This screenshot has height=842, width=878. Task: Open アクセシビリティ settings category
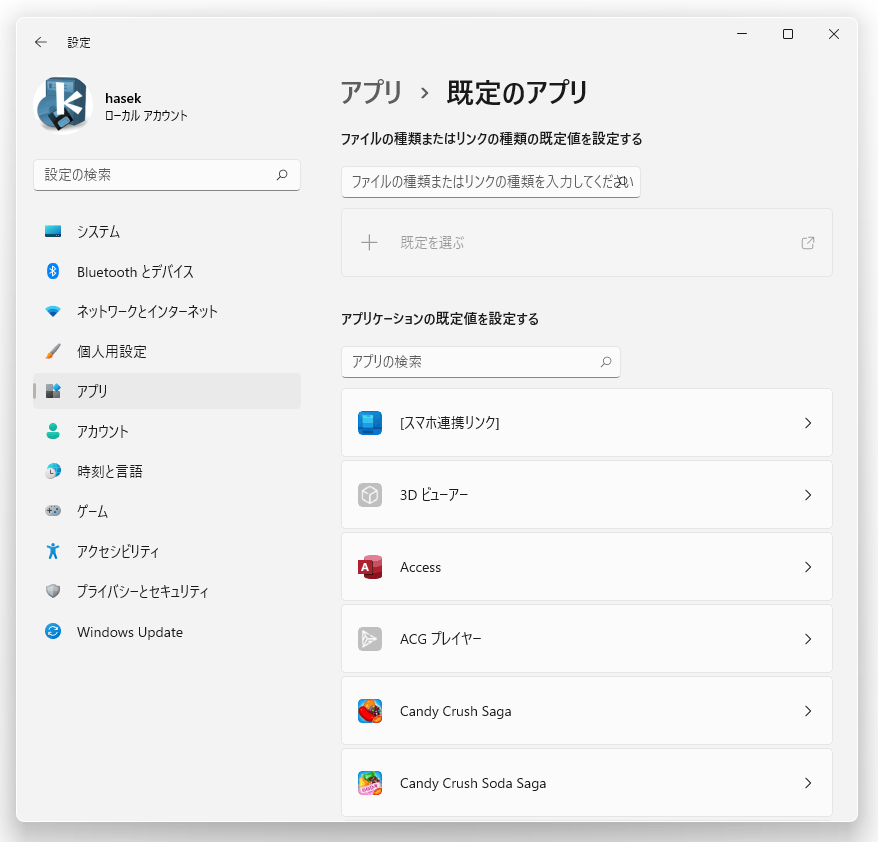167,551
